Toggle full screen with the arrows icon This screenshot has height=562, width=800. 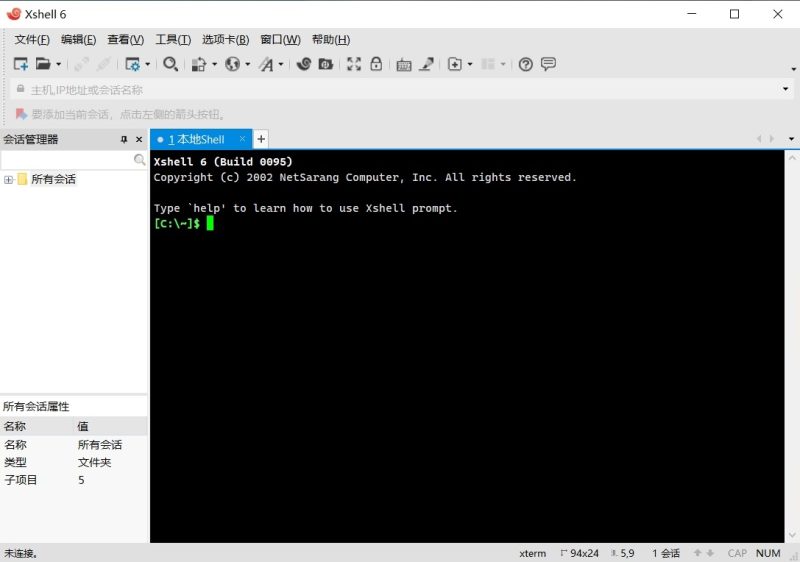click(354, 64)
